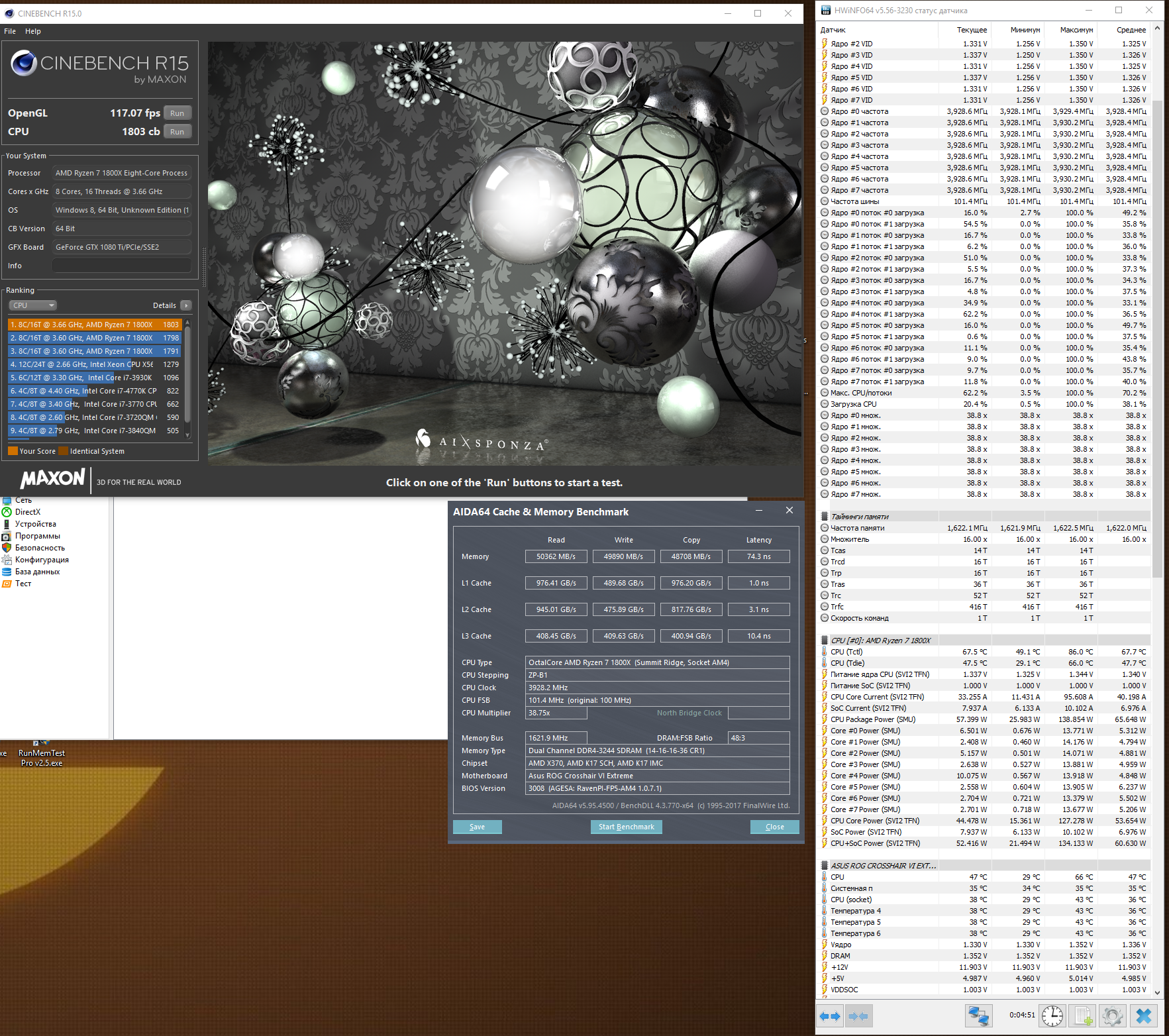Select the DirectX Xbox icon in AIDA64 tree
The image size is (1169, 1036).
tap(7, 512)
